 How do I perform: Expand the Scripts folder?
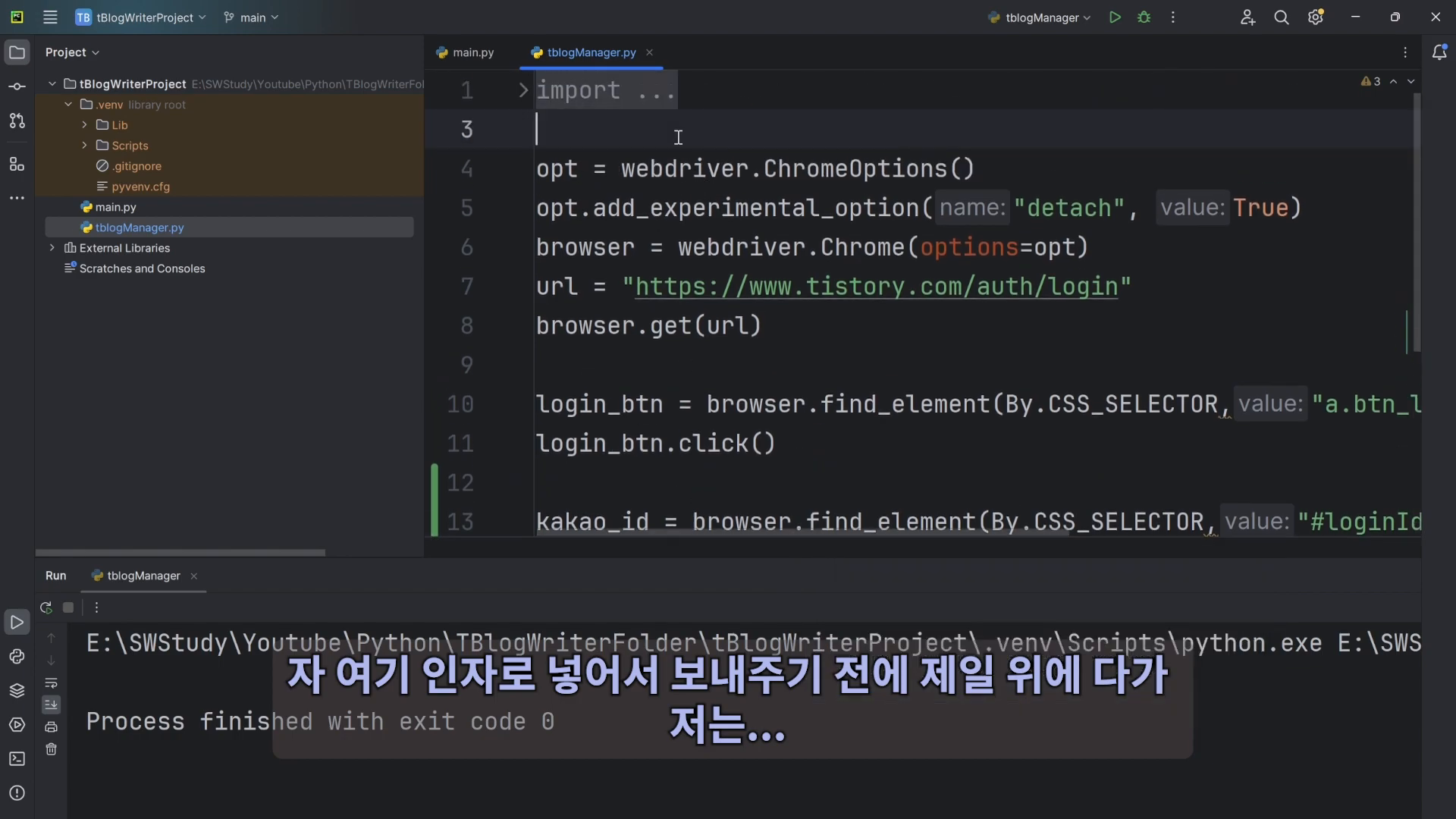click(85, 146)
